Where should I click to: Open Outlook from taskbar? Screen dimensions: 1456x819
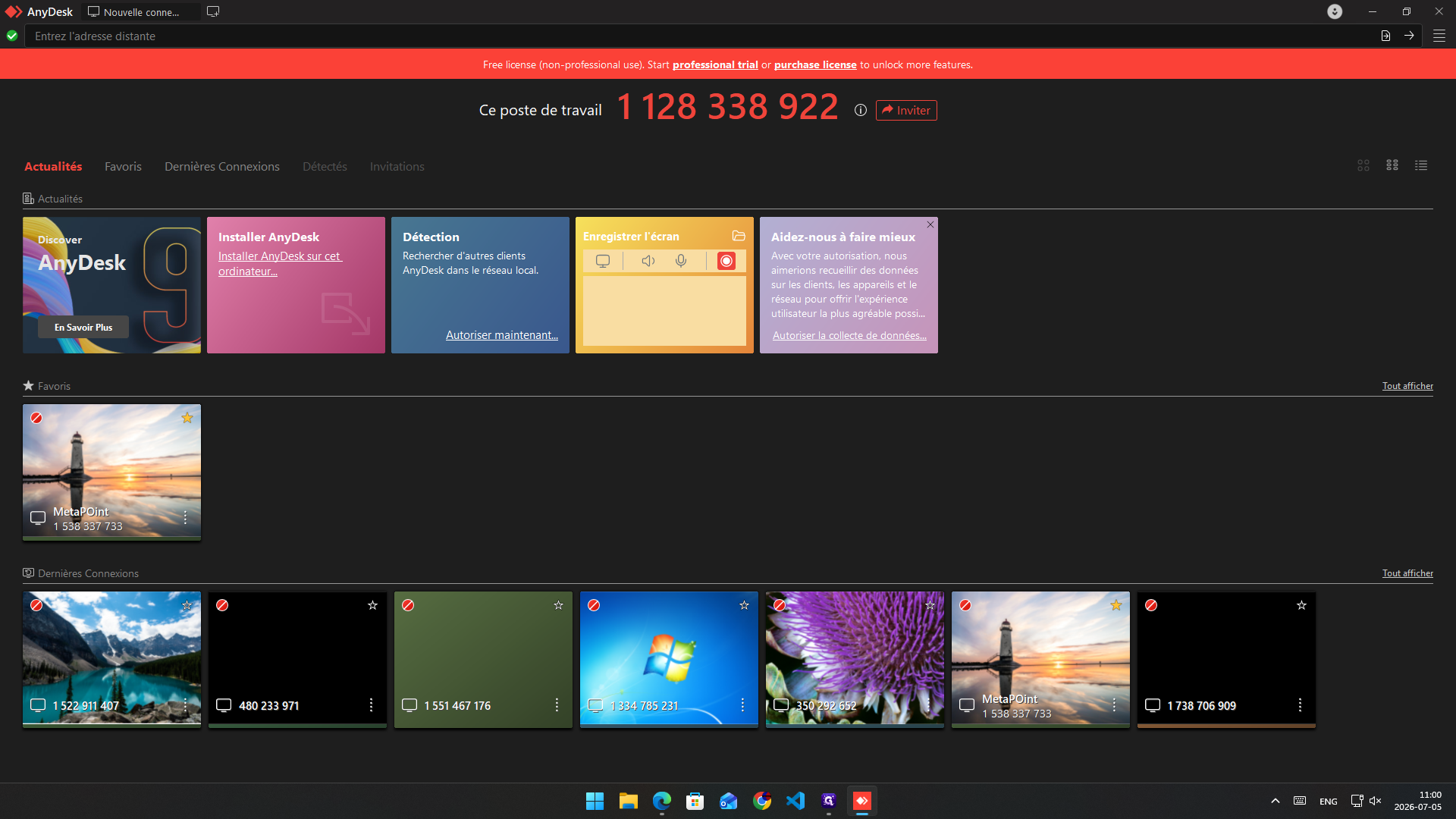[x=728, y=801]
